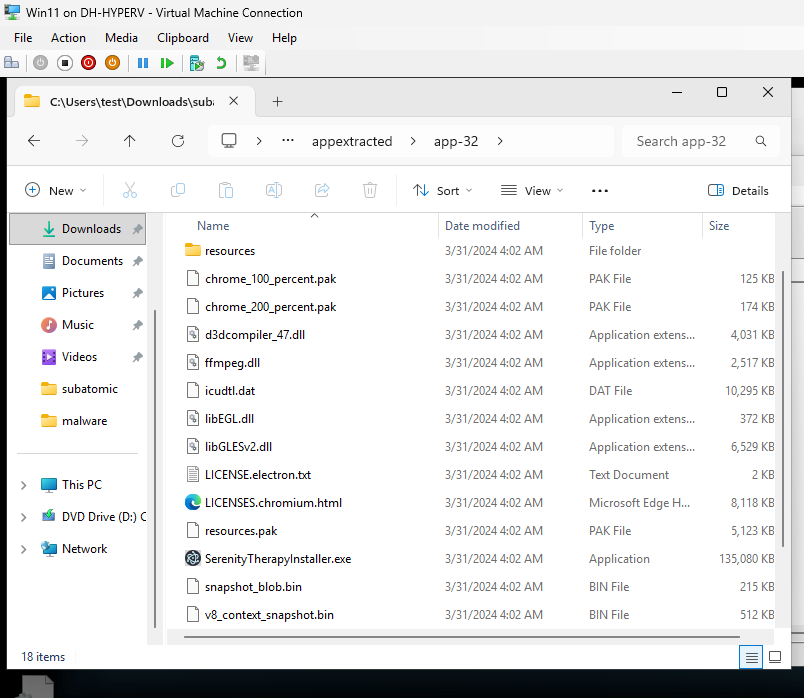Open the File menu in VM Connection
The image size is (804, 698).
coord(23,38)
